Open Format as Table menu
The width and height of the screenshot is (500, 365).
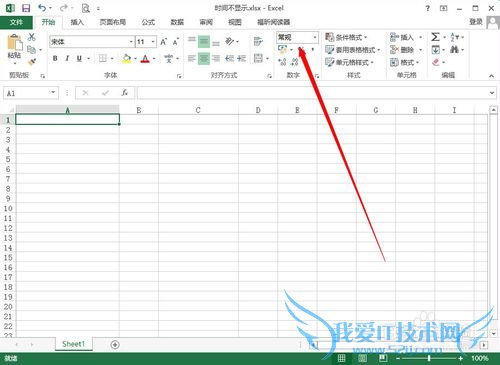pos(353,50)
